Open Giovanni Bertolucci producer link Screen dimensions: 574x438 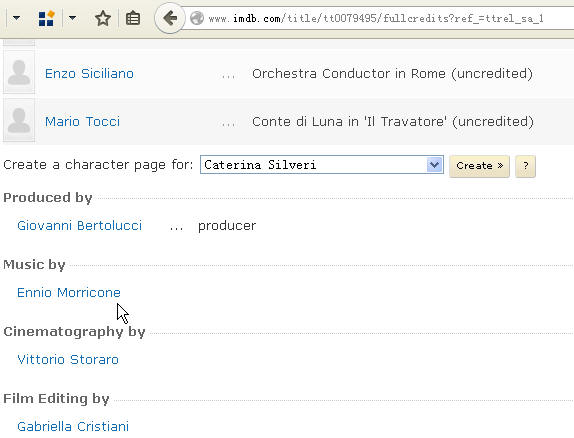(x=79, y=226)
